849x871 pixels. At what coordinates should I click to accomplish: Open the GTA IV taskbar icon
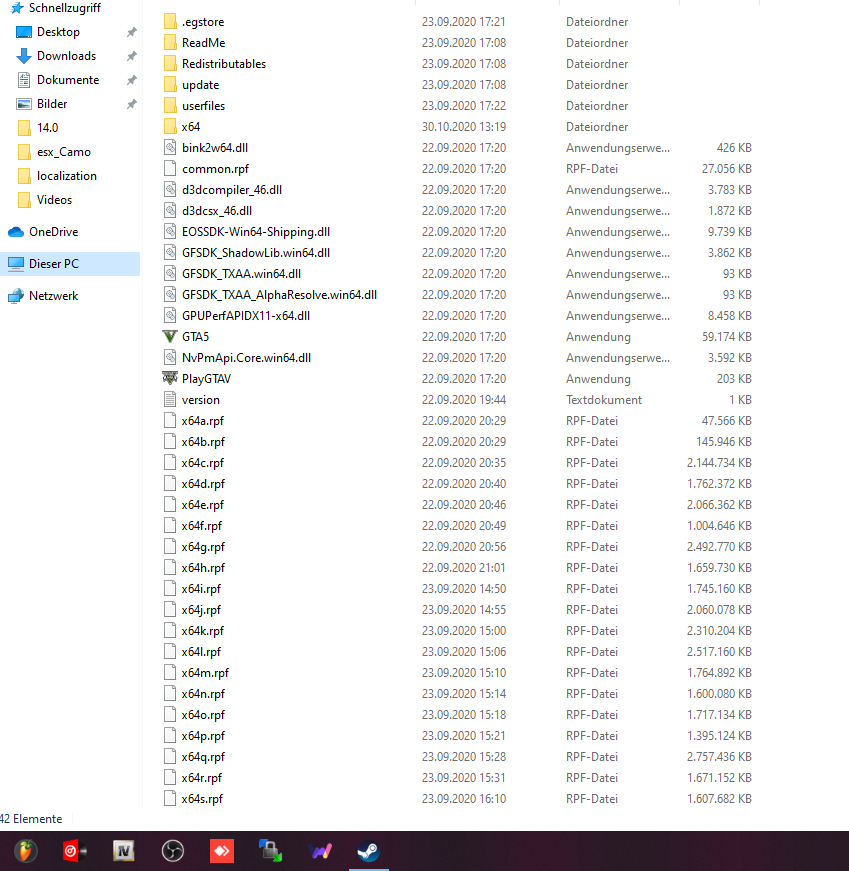tap(123, 851)
